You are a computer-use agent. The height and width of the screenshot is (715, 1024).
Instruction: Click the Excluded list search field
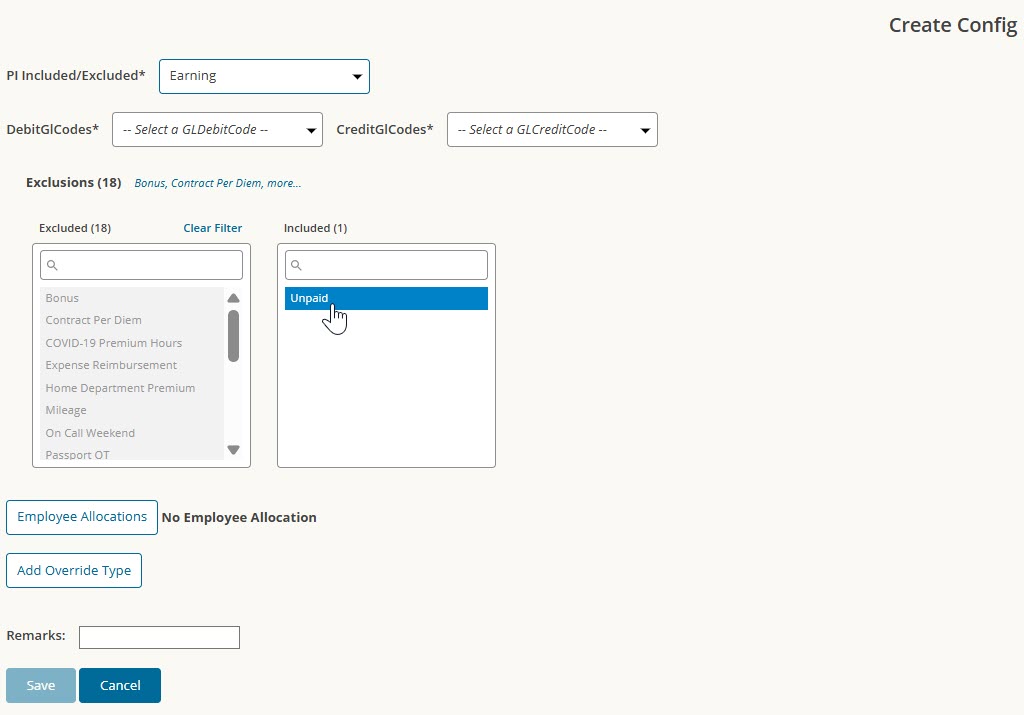[x=141, y=265]
